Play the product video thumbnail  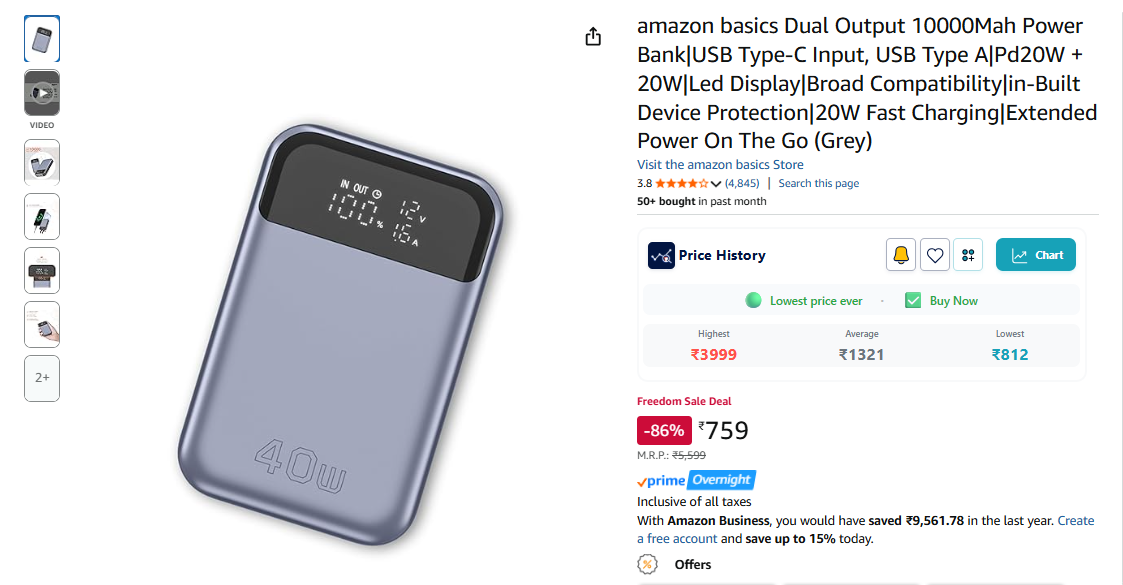pos(42,93)
